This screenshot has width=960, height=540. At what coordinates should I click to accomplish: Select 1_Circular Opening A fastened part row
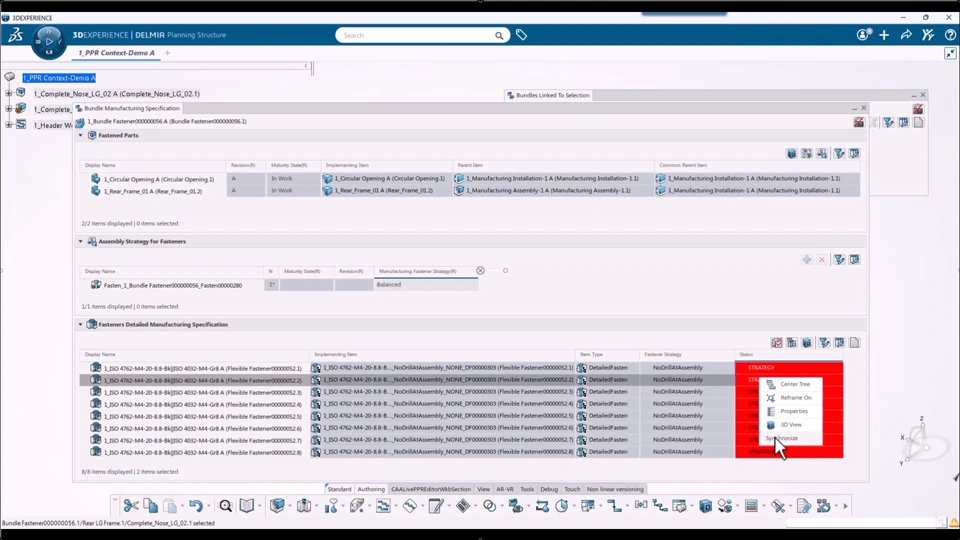tap(470, 179)
